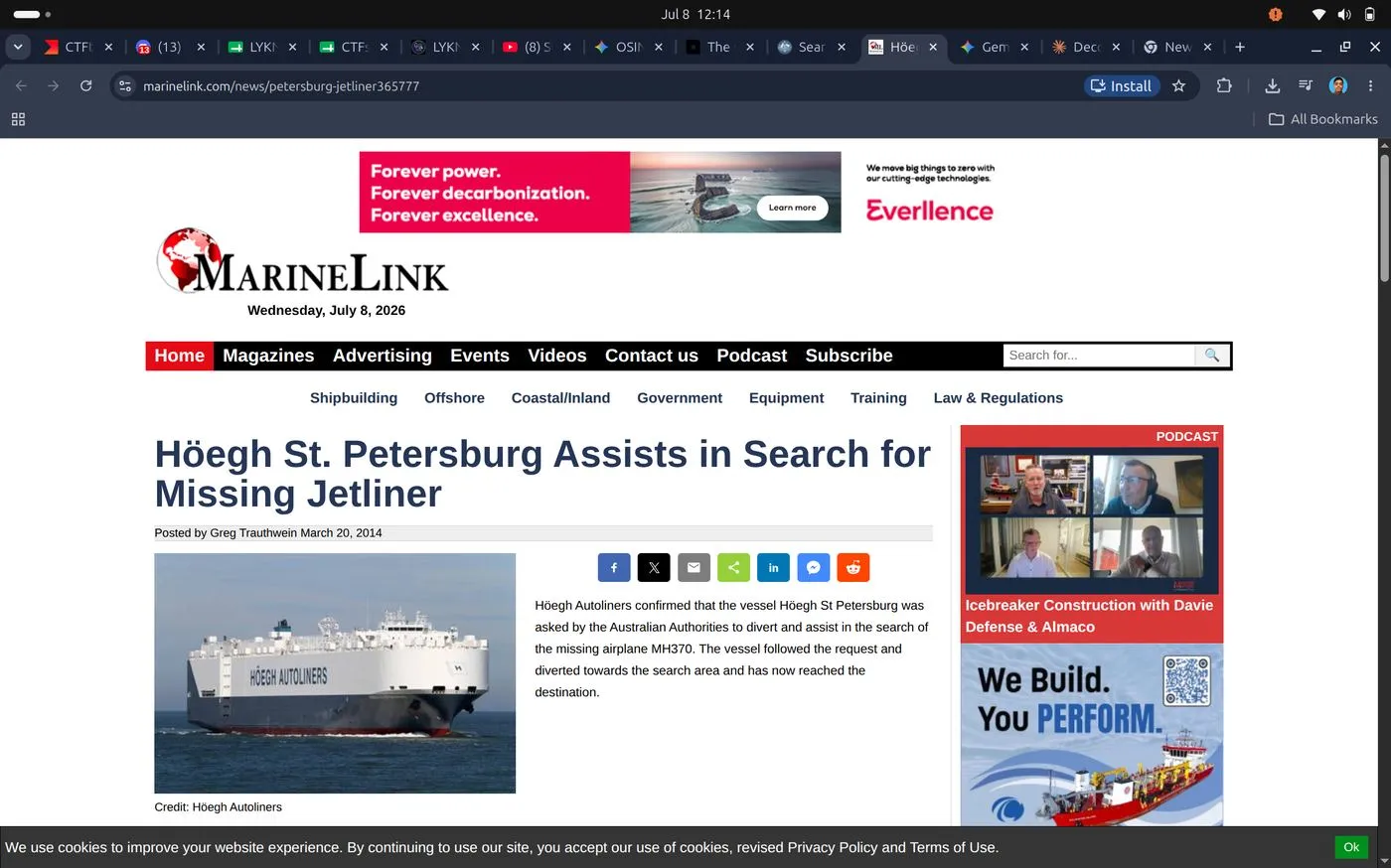Accept cookies with the Ok button

click(1351, 847)
